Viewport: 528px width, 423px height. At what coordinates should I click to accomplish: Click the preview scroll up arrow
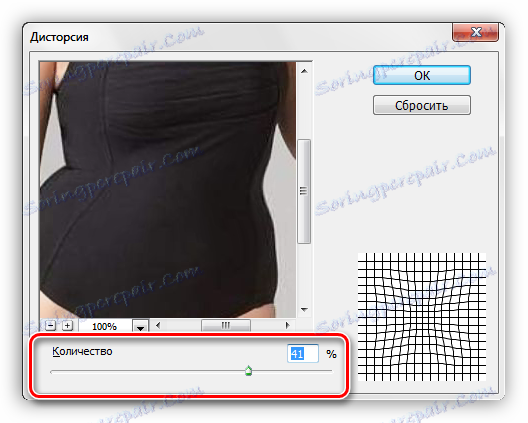pos(304,71)
